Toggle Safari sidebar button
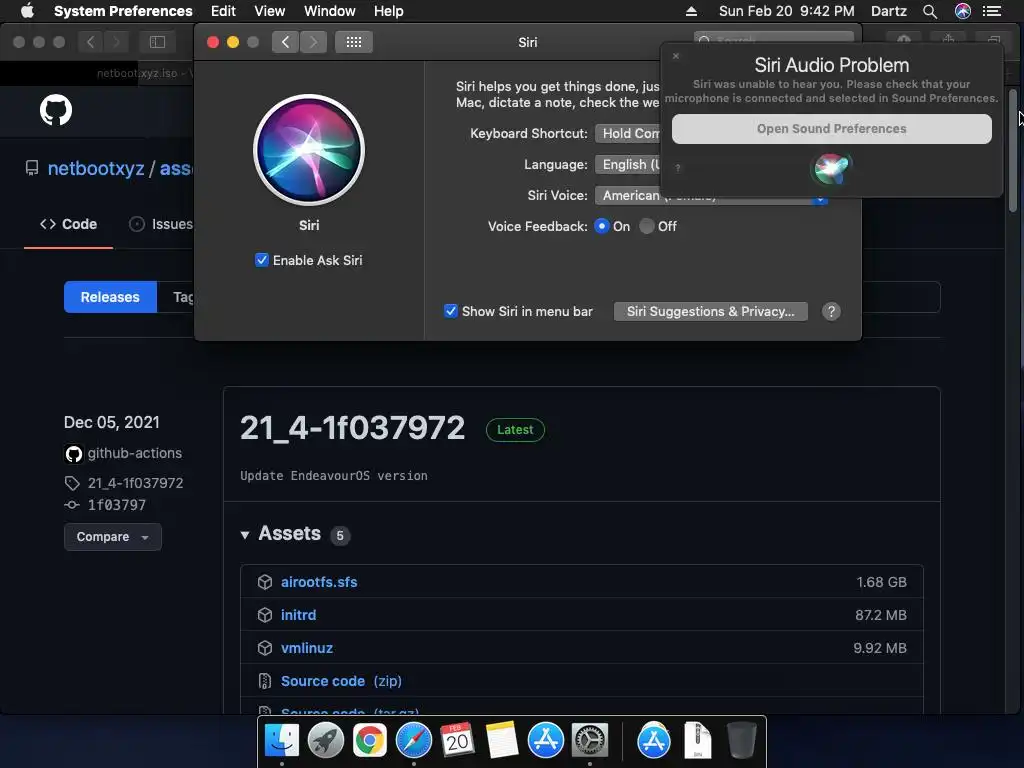Image resolution: width=1024 pixels, height=768 pixels. tap(157, 42)
